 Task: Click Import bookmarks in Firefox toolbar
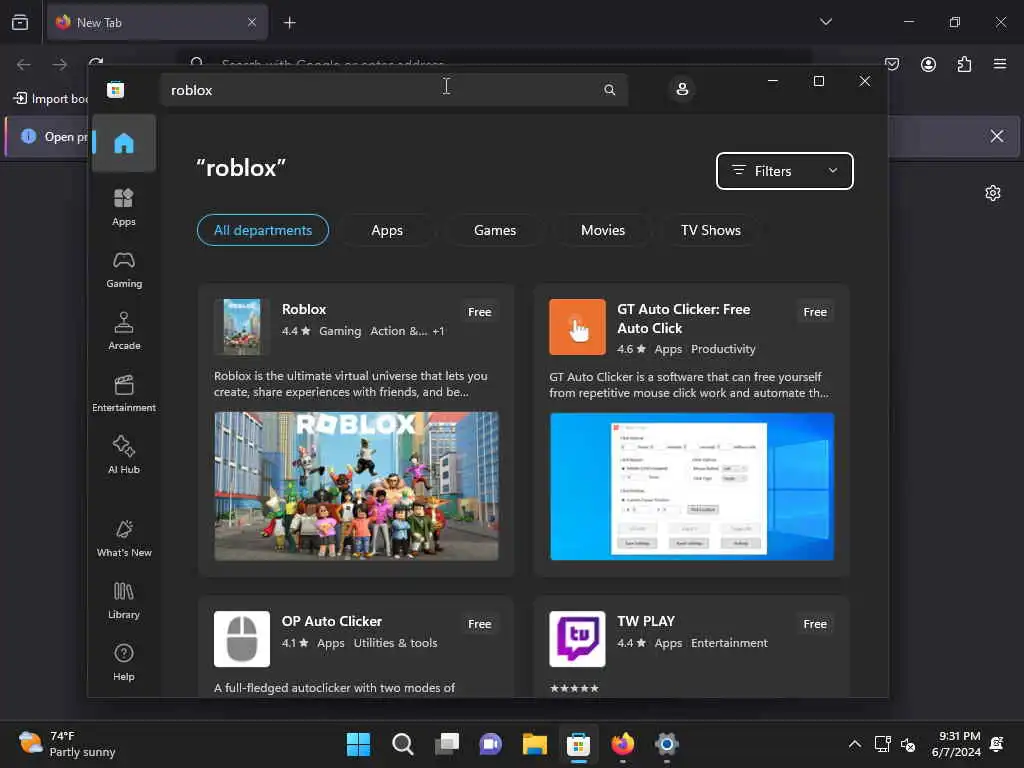tap(51, 99)
